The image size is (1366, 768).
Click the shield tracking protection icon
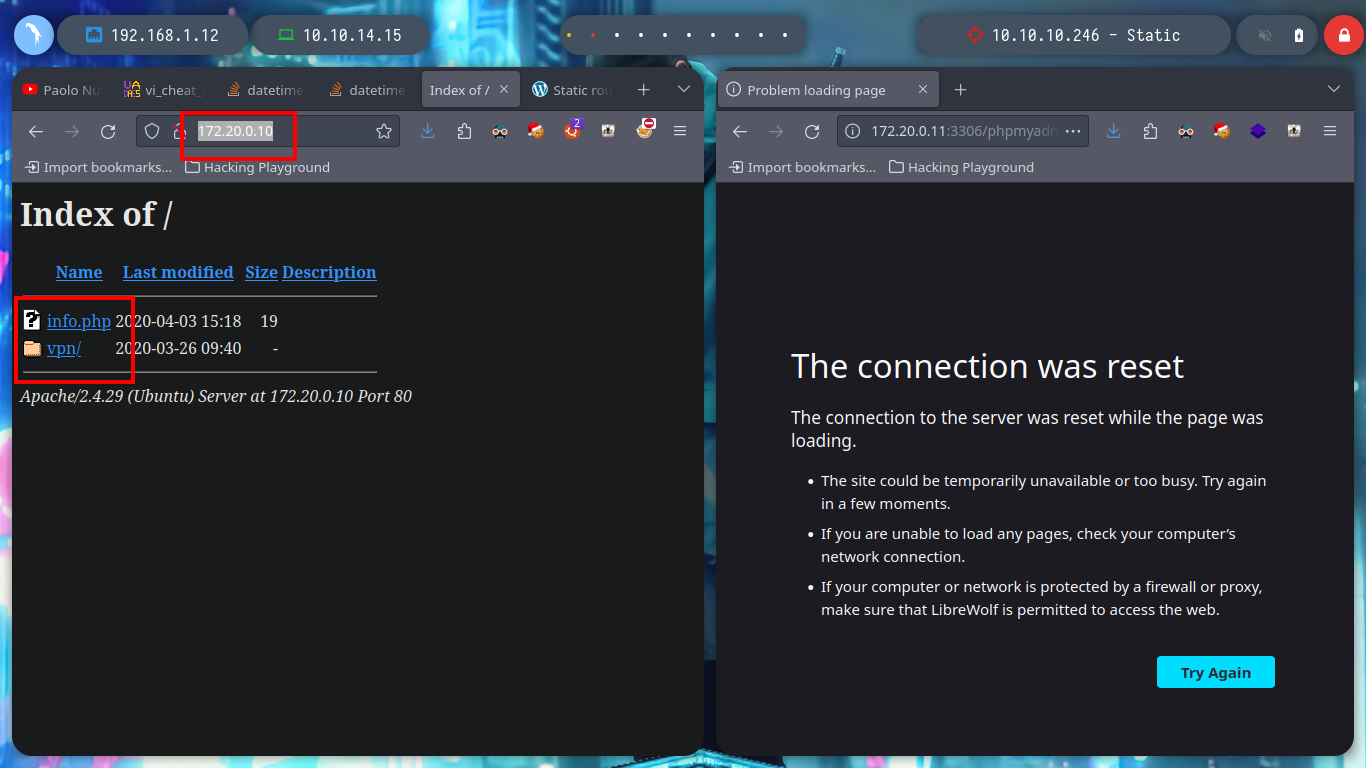[x=152, y=131]
